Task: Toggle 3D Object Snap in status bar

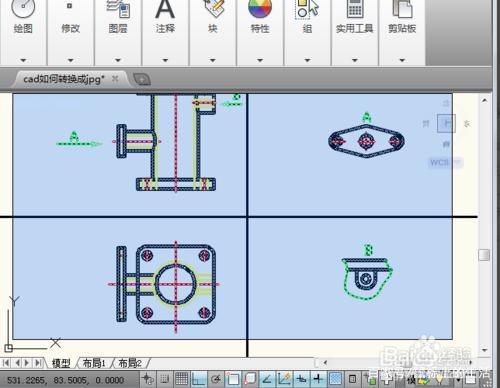Action: (x=250, y=379)
